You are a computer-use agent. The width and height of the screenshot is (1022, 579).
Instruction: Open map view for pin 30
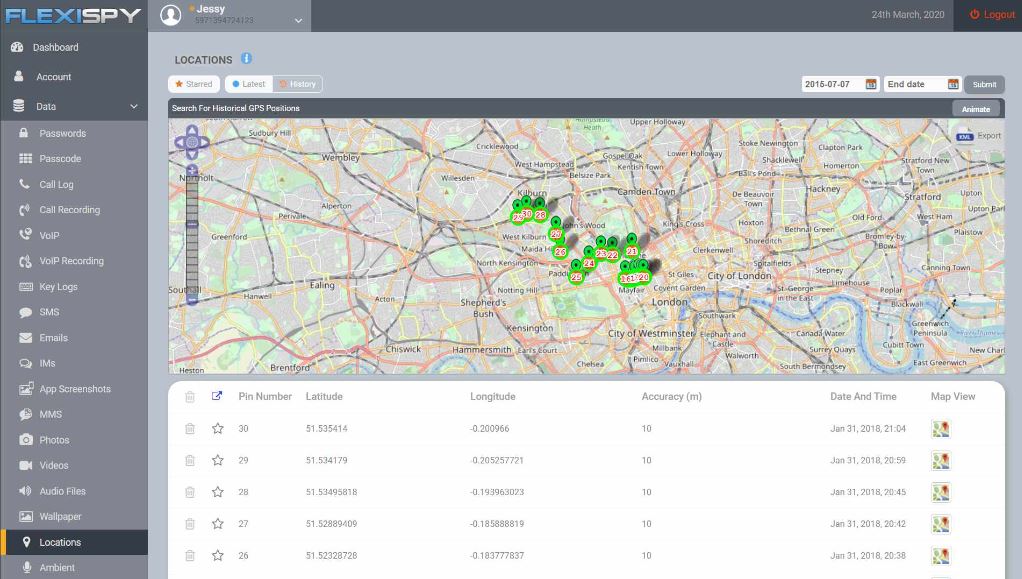pos(941,428)
